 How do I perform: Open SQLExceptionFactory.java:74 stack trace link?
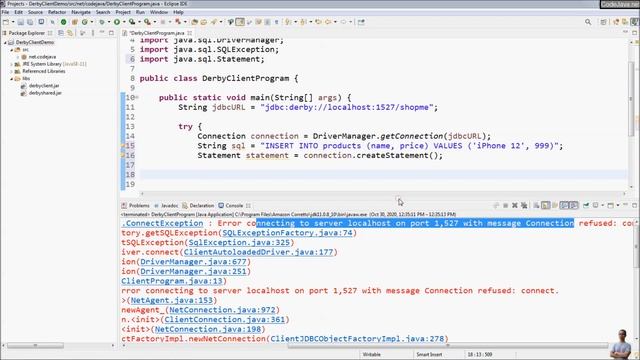(x=287, y=233)
